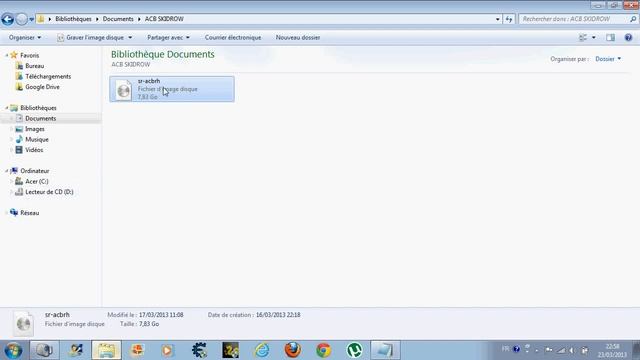Image resolution: width=640 pixels, height=360 pixels.
Task: Open the gear application on the taskbar
Action: point(199,350)
